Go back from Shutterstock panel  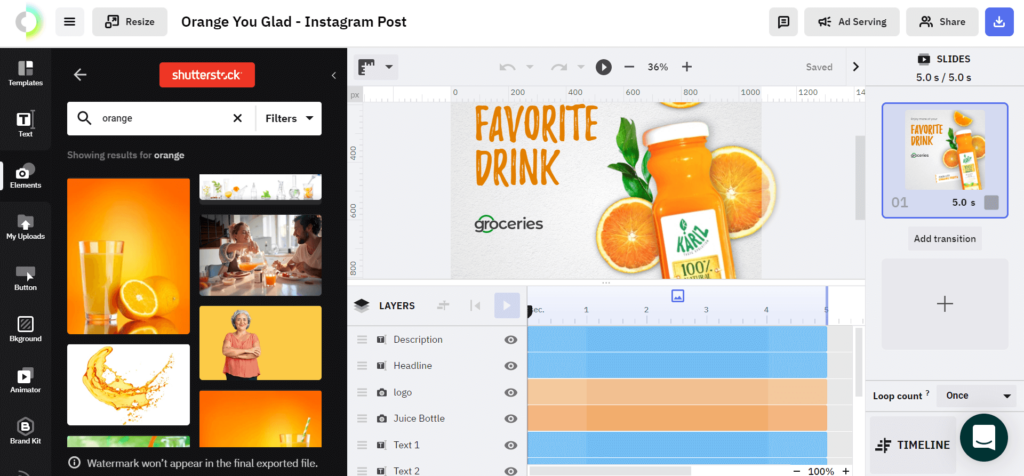pyautogui.click(x=80, y=74)
